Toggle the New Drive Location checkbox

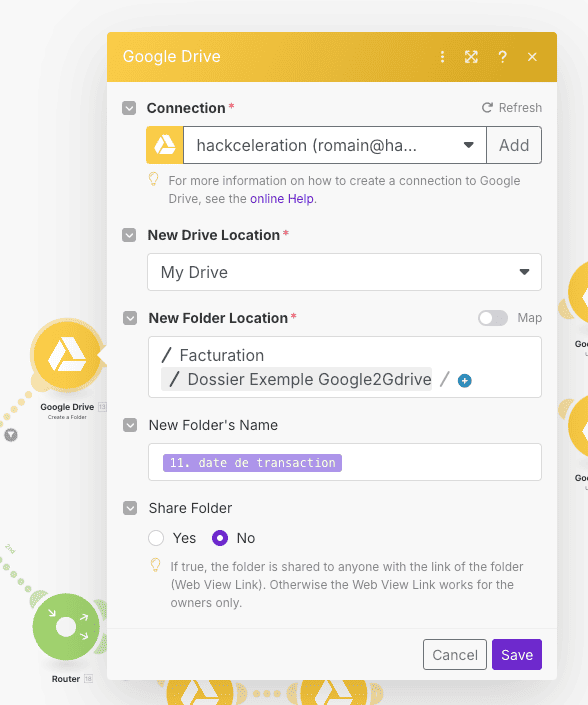click(129, 235)
